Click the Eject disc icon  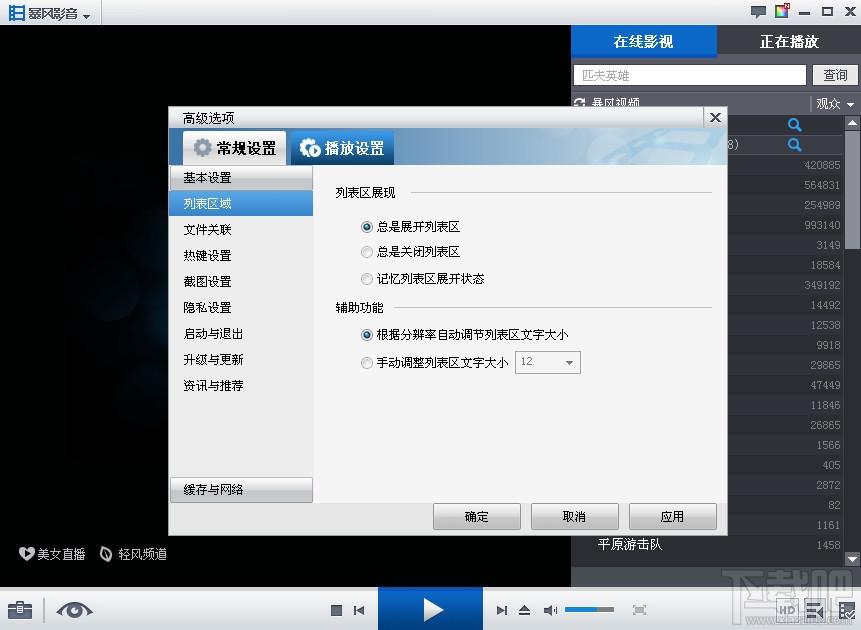pos(524,609)
